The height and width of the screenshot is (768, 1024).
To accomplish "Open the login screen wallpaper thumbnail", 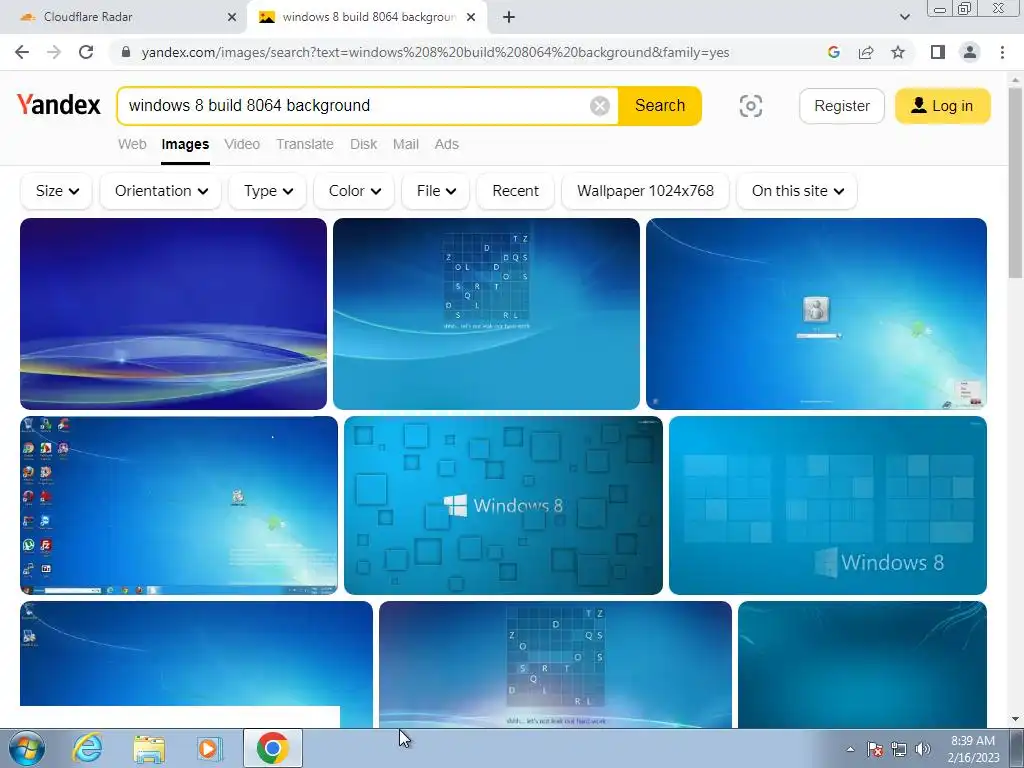I will (816, 313).
